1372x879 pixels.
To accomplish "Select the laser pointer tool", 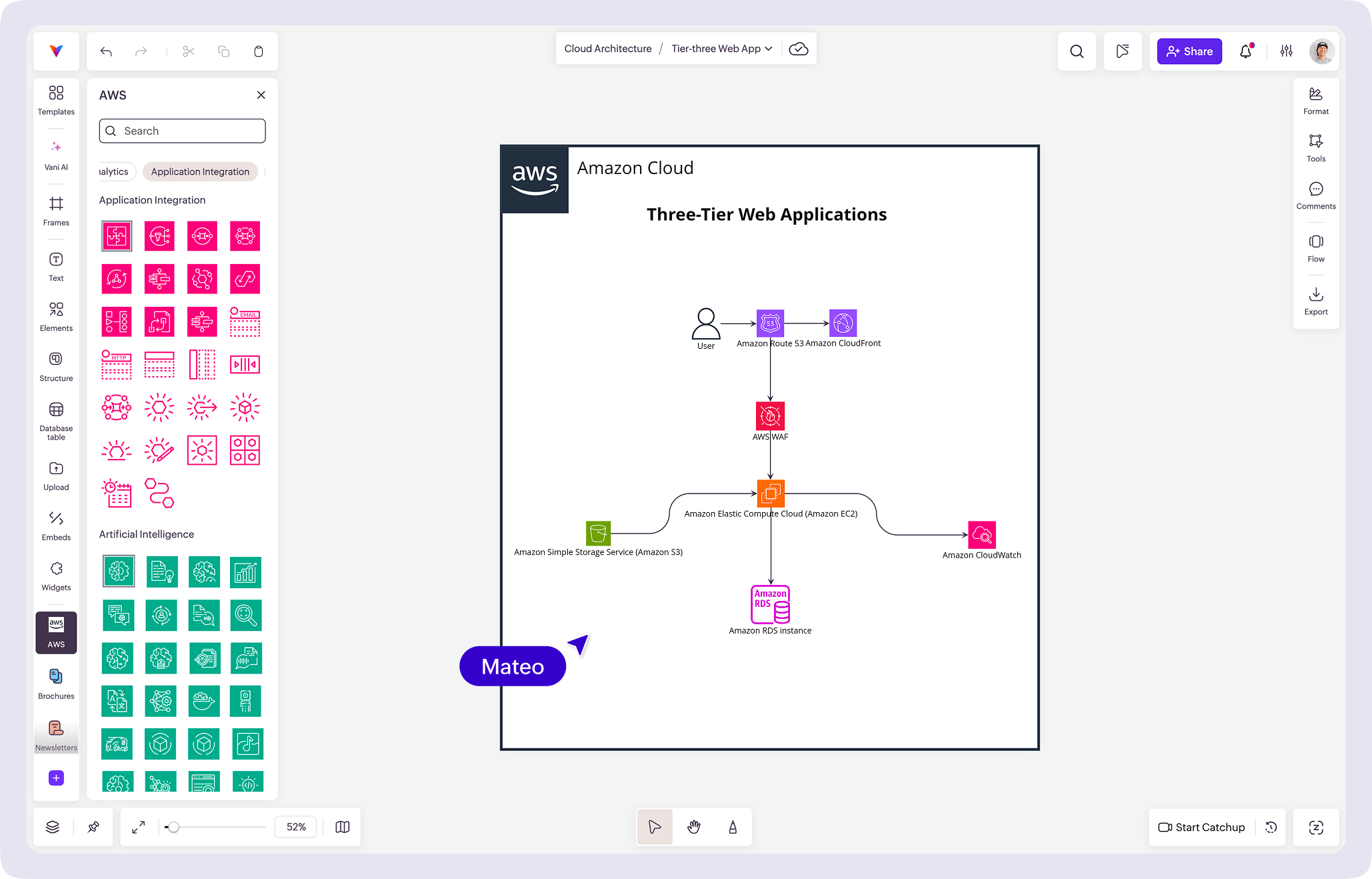I will coord(732,827).
